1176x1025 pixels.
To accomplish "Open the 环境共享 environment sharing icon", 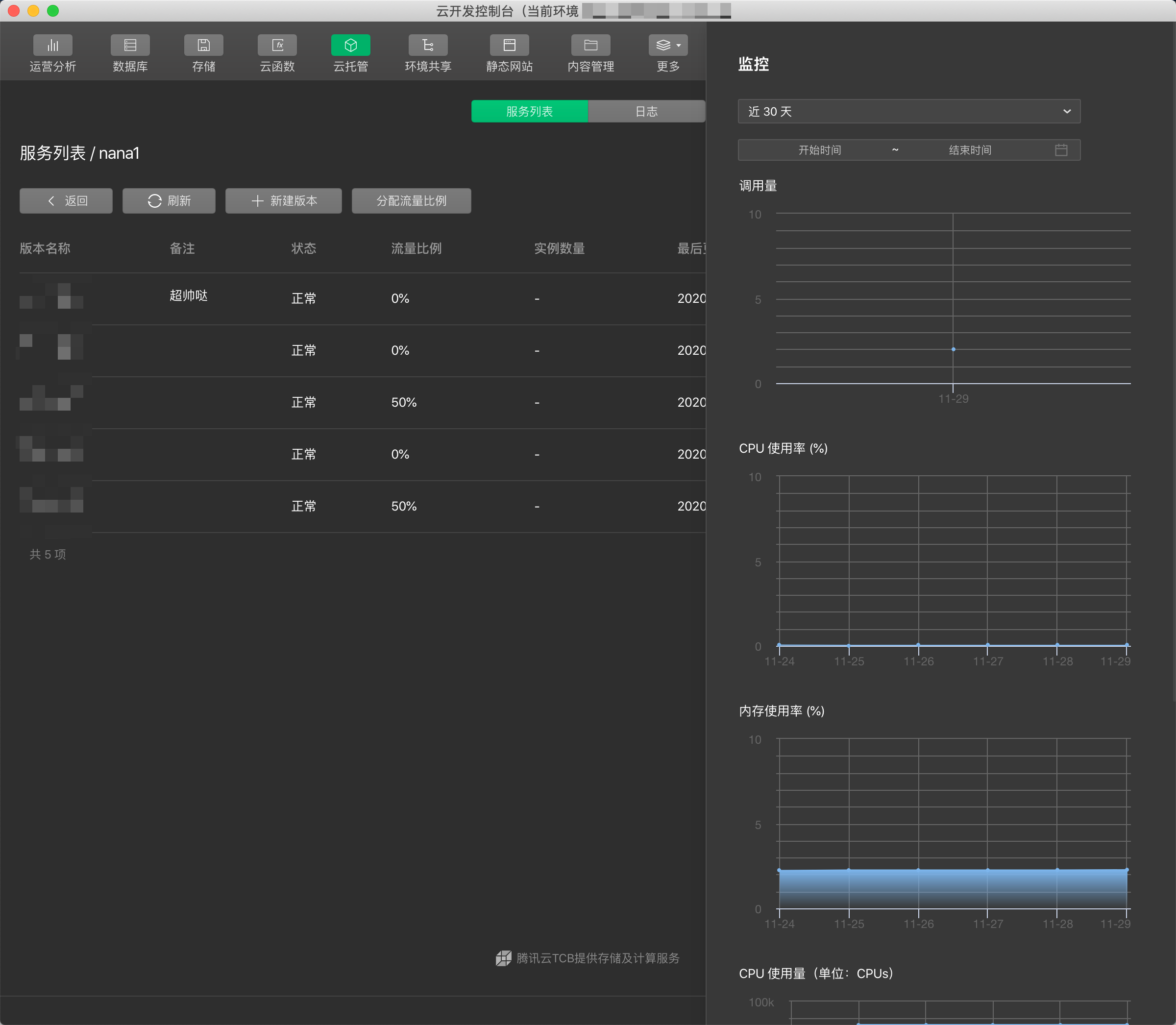I will (x=428, y=46).
